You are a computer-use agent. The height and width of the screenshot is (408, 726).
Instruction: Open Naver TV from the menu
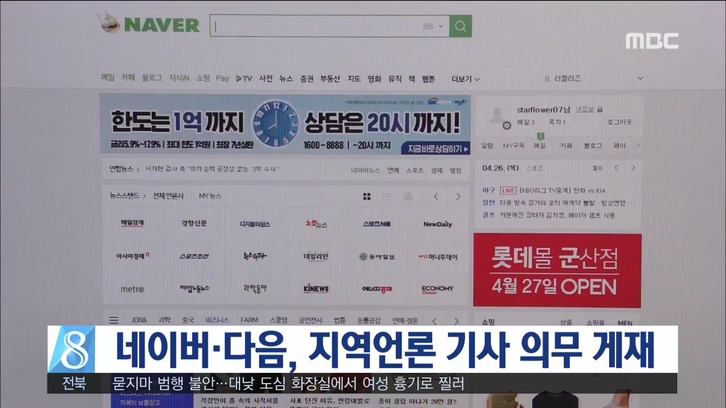click(244, 78)
